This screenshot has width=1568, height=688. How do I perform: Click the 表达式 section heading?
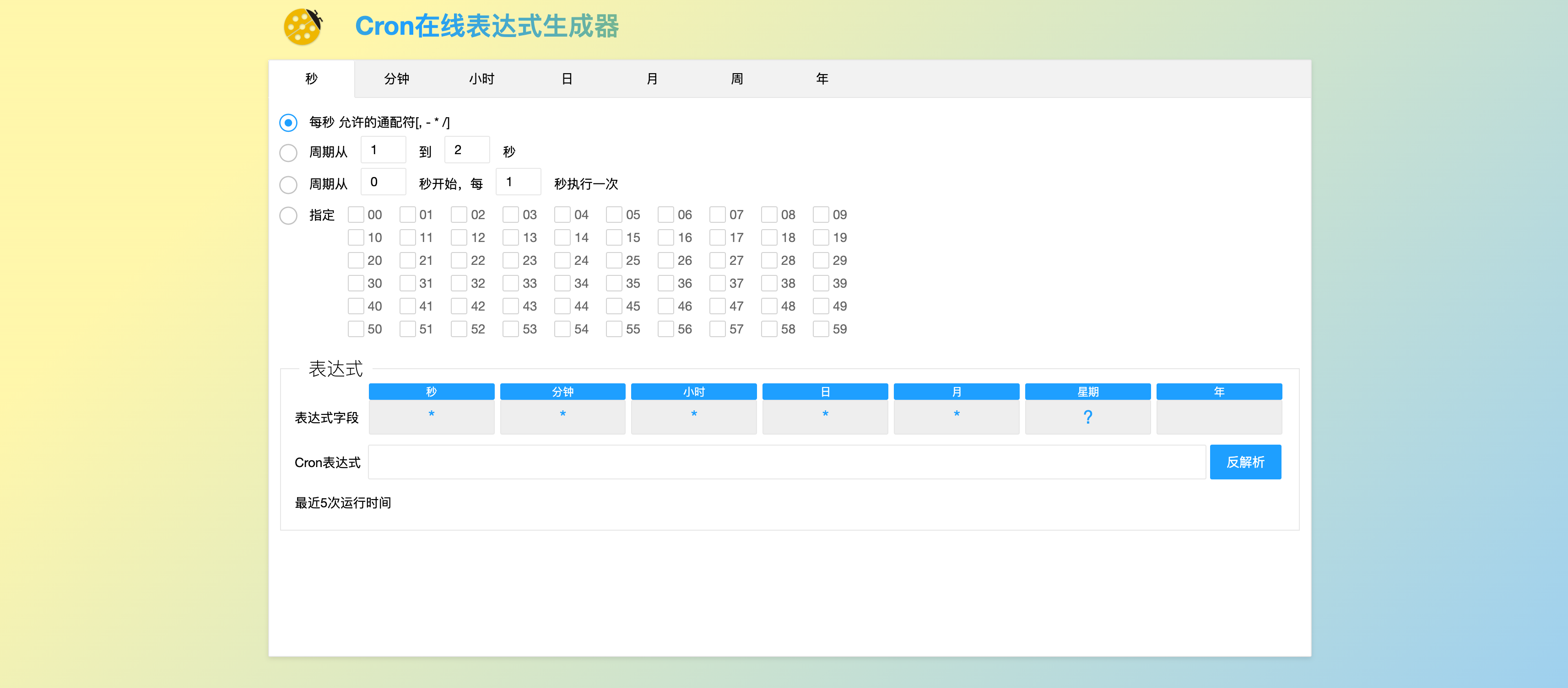[x=336, y=369]
